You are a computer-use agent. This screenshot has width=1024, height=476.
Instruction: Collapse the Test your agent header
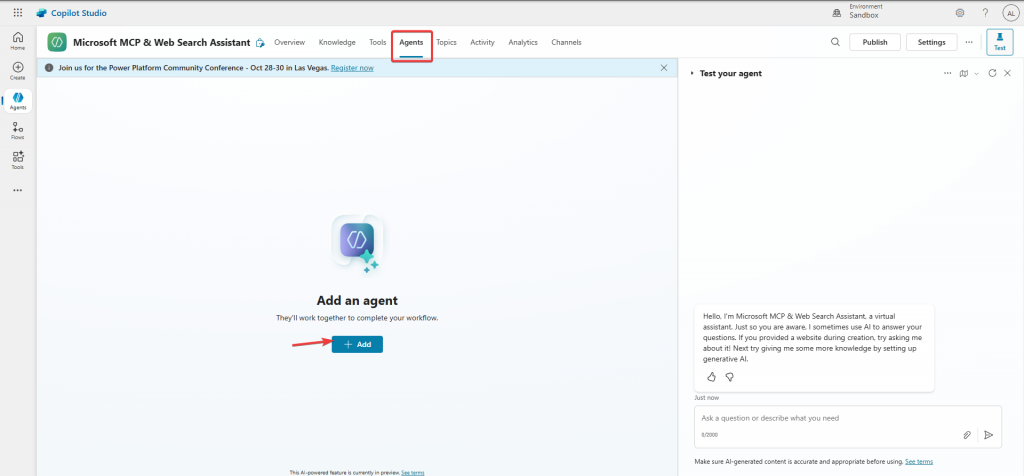[x=692, y=74]
